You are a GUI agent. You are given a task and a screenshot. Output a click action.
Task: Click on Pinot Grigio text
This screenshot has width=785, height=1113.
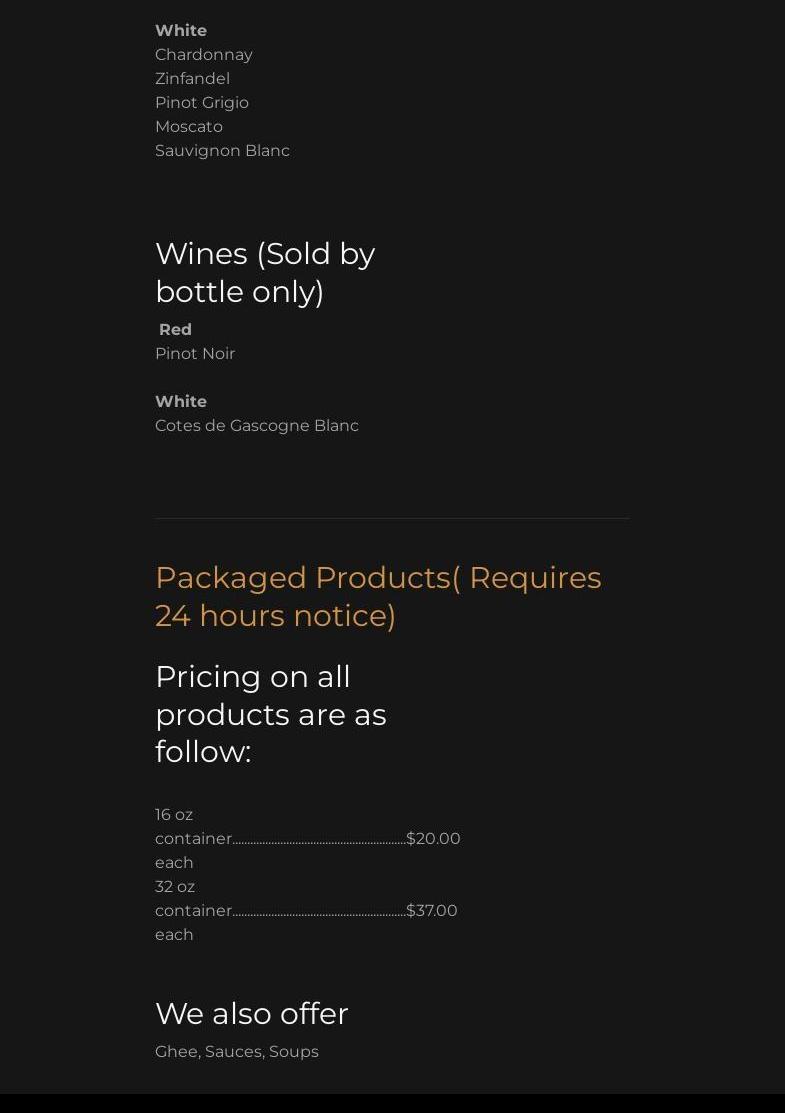point(202,103)
